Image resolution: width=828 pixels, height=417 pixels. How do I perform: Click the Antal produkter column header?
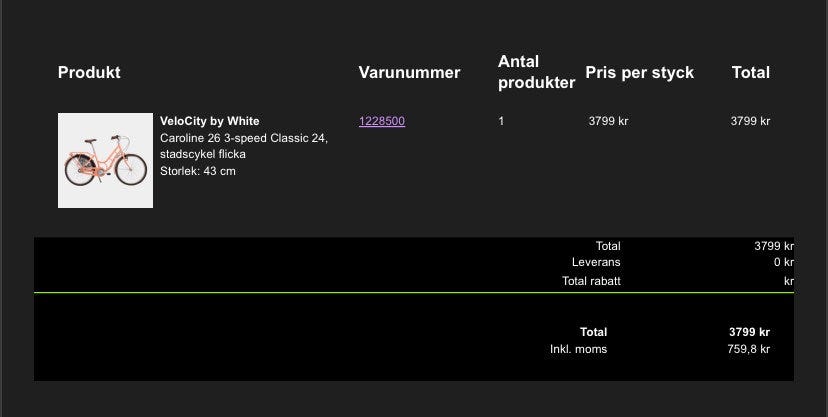[536, 72]
